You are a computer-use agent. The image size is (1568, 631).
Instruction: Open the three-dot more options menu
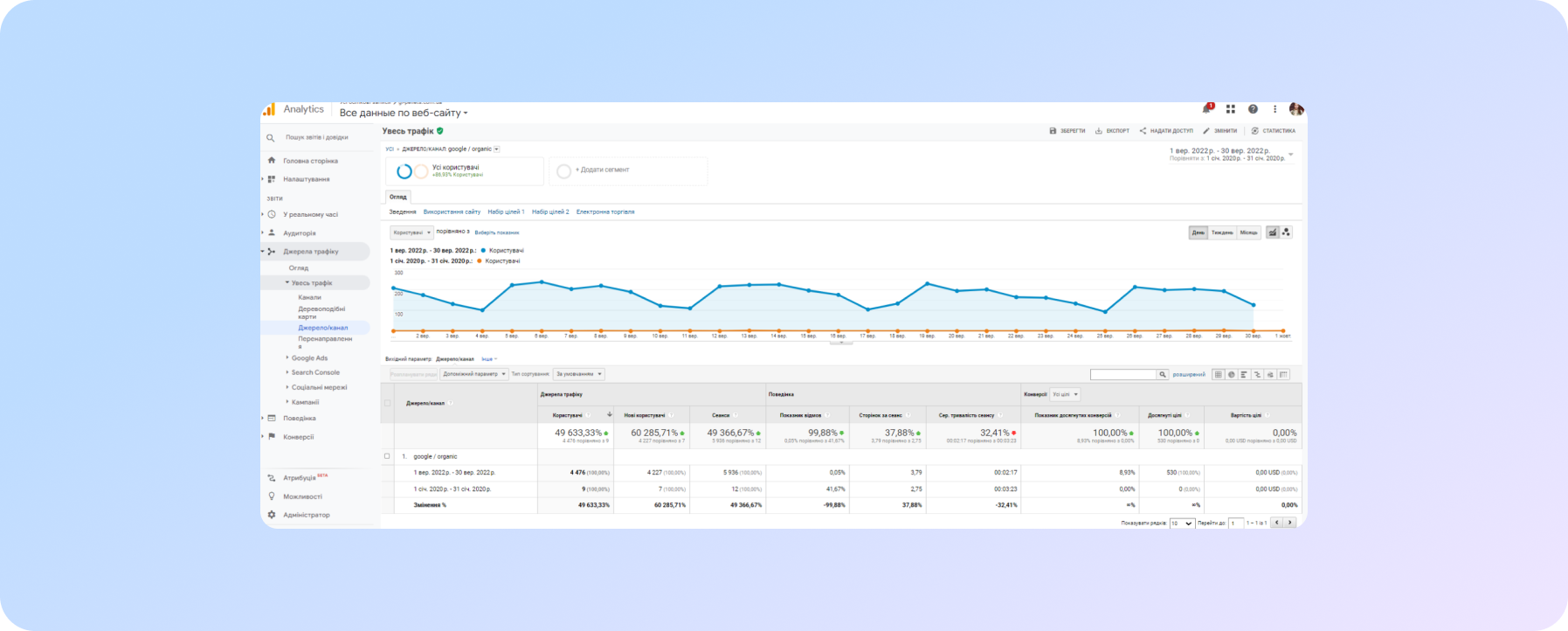[x=1274, y=109]
